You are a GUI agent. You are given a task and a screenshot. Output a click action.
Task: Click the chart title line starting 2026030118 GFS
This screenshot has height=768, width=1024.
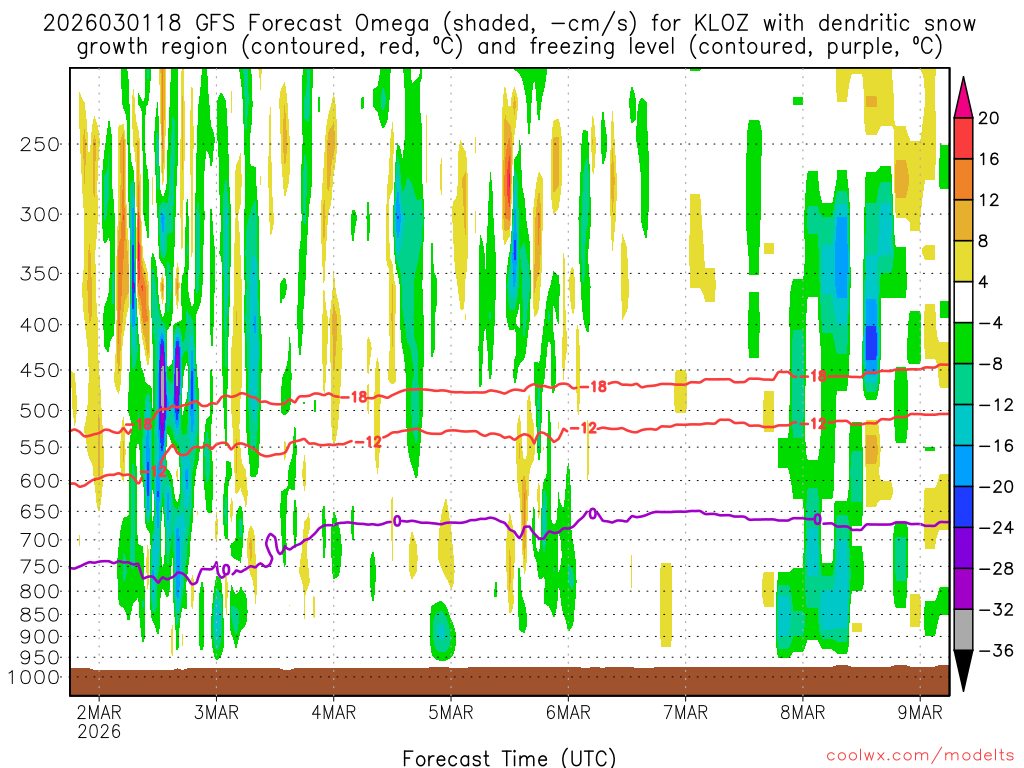[509, 24]
